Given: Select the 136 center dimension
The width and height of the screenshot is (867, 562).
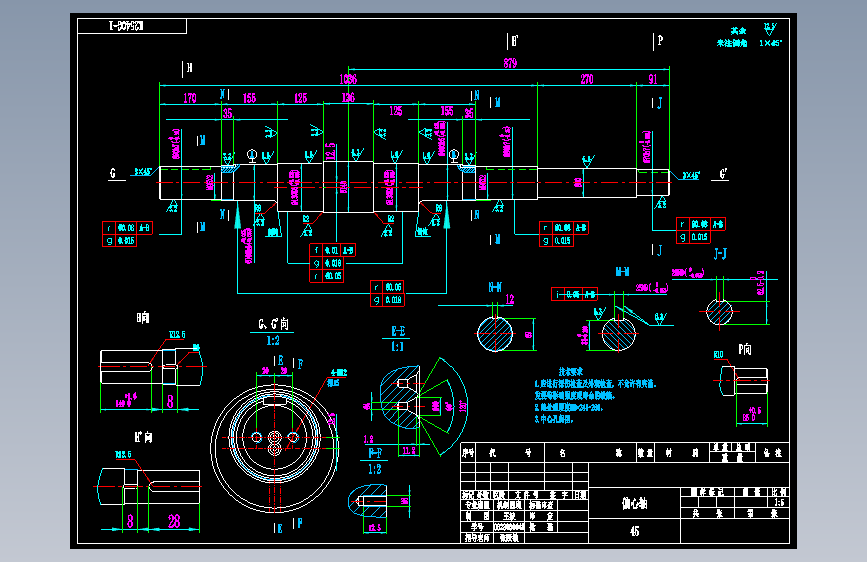Looking at the screenshot, I should pos(348,98).
